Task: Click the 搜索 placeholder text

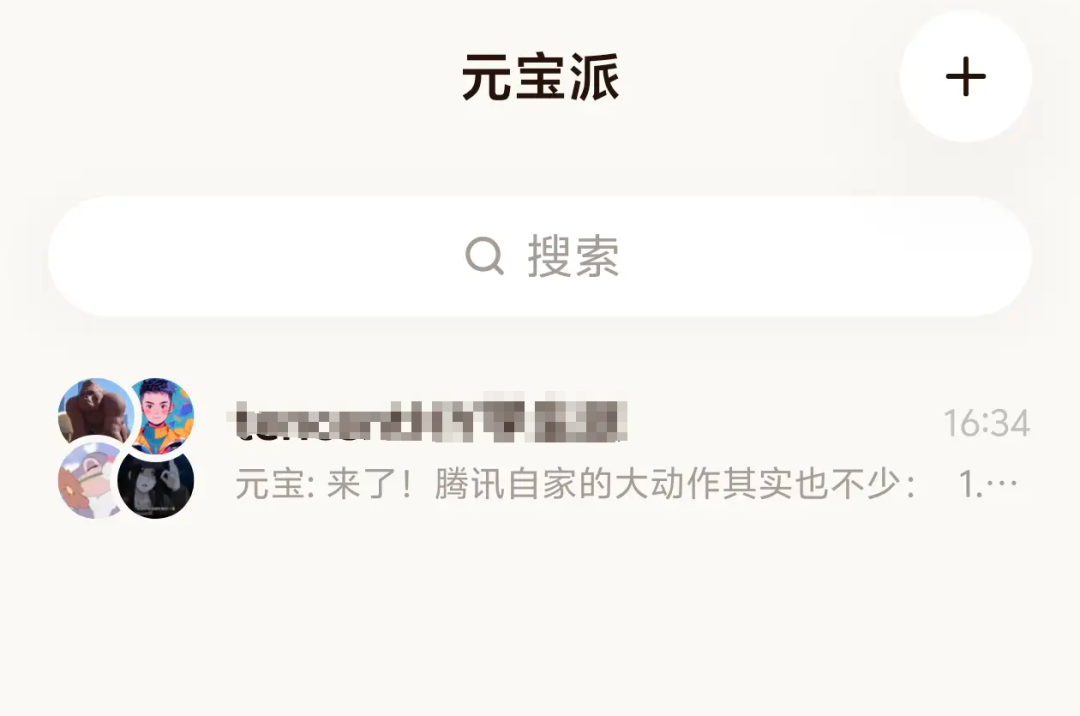Action: tap(573, 256)
